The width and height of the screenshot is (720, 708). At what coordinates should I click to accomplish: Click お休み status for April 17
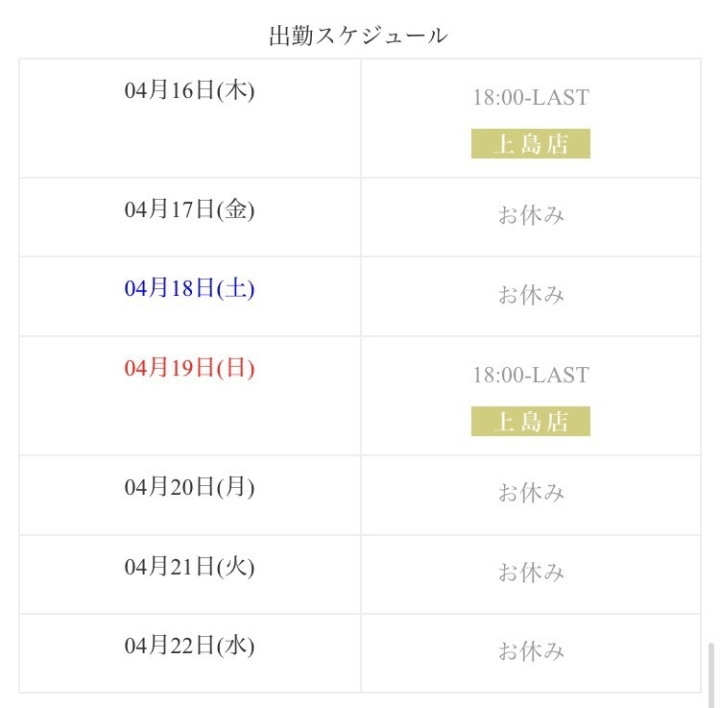[531, 215]
